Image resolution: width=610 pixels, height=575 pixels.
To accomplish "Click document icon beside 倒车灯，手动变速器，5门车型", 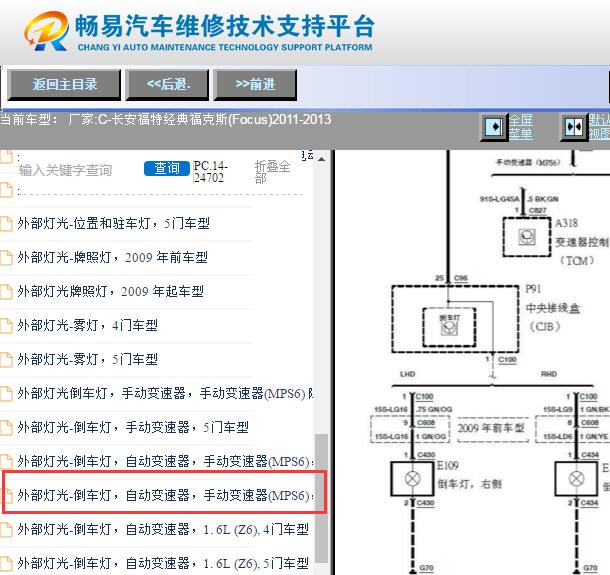I will [6, 428].
